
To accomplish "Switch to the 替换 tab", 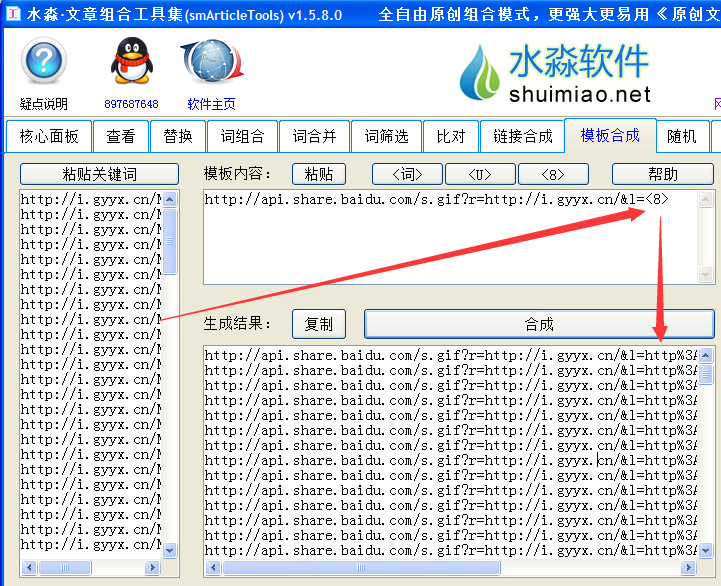I will pos(178,136).
